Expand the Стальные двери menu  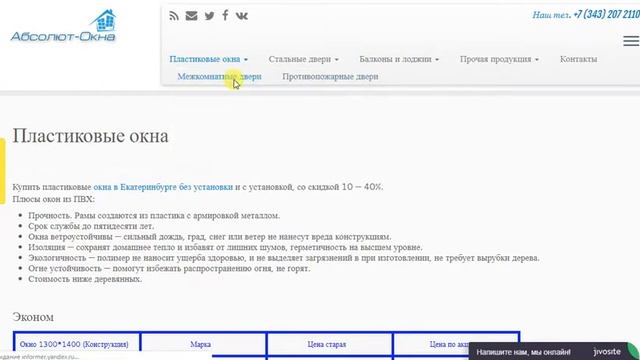[x=304, y=59]
